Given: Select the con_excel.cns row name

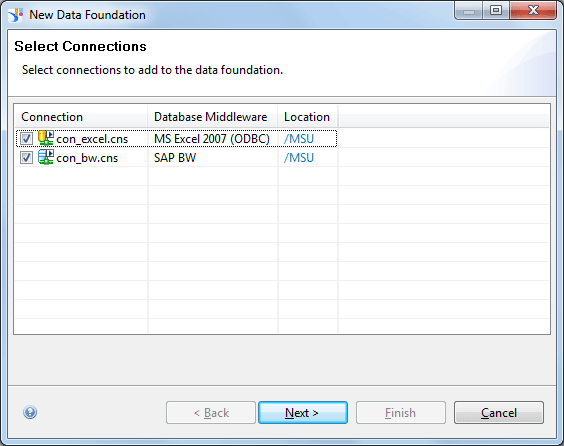Looking at the screenshot, I should coord(92,139).
